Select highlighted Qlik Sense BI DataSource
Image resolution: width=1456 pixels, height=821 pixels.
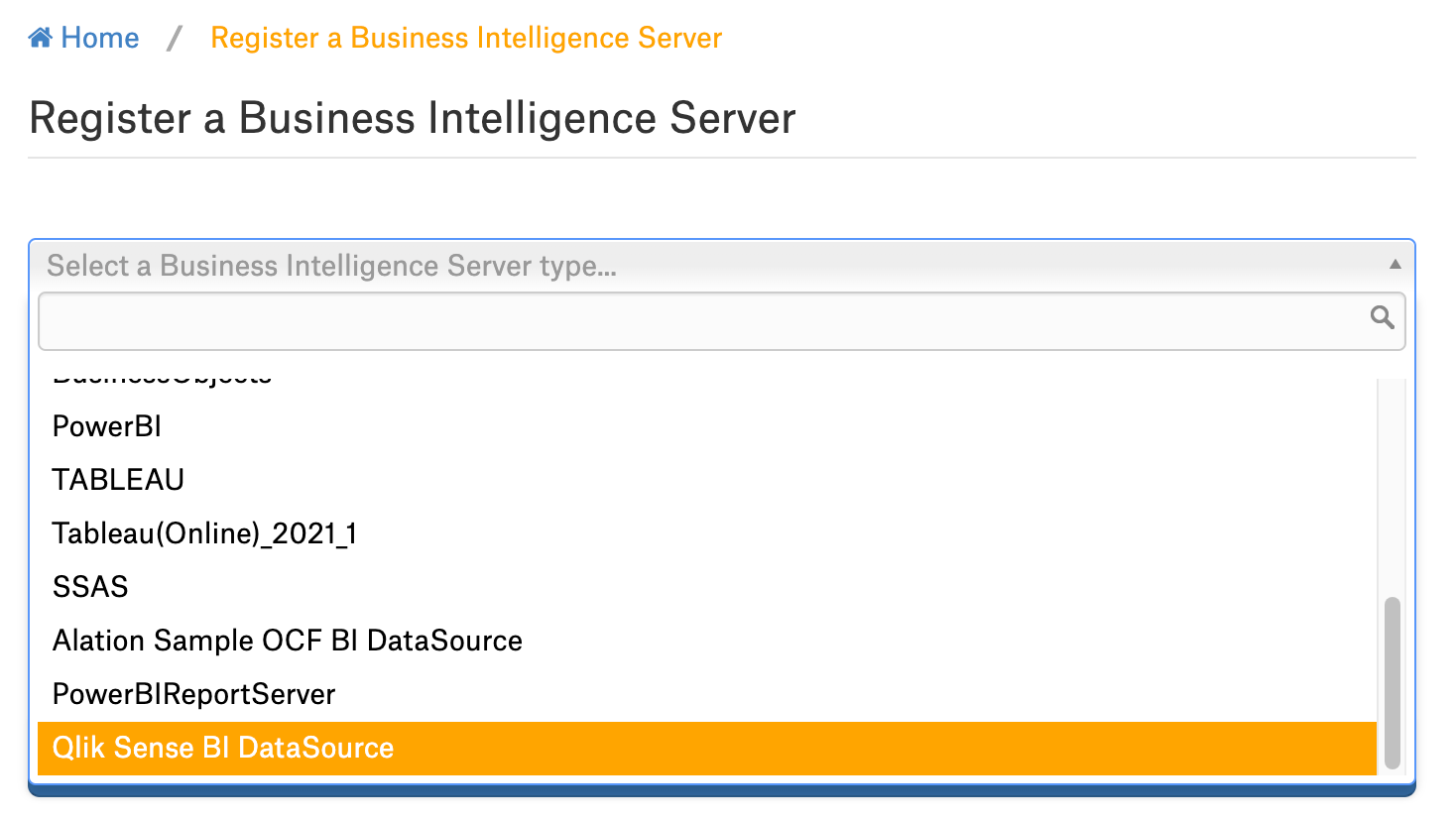[x=707, y=748]
